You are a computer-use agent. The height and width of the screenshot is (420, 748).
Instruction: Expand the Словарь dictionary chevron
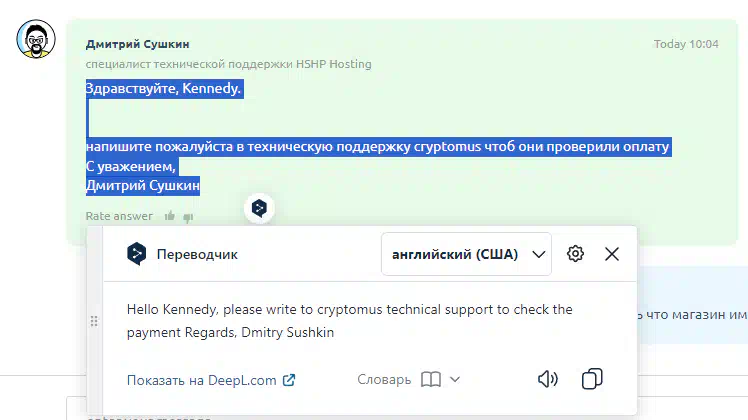click(455, 379)
